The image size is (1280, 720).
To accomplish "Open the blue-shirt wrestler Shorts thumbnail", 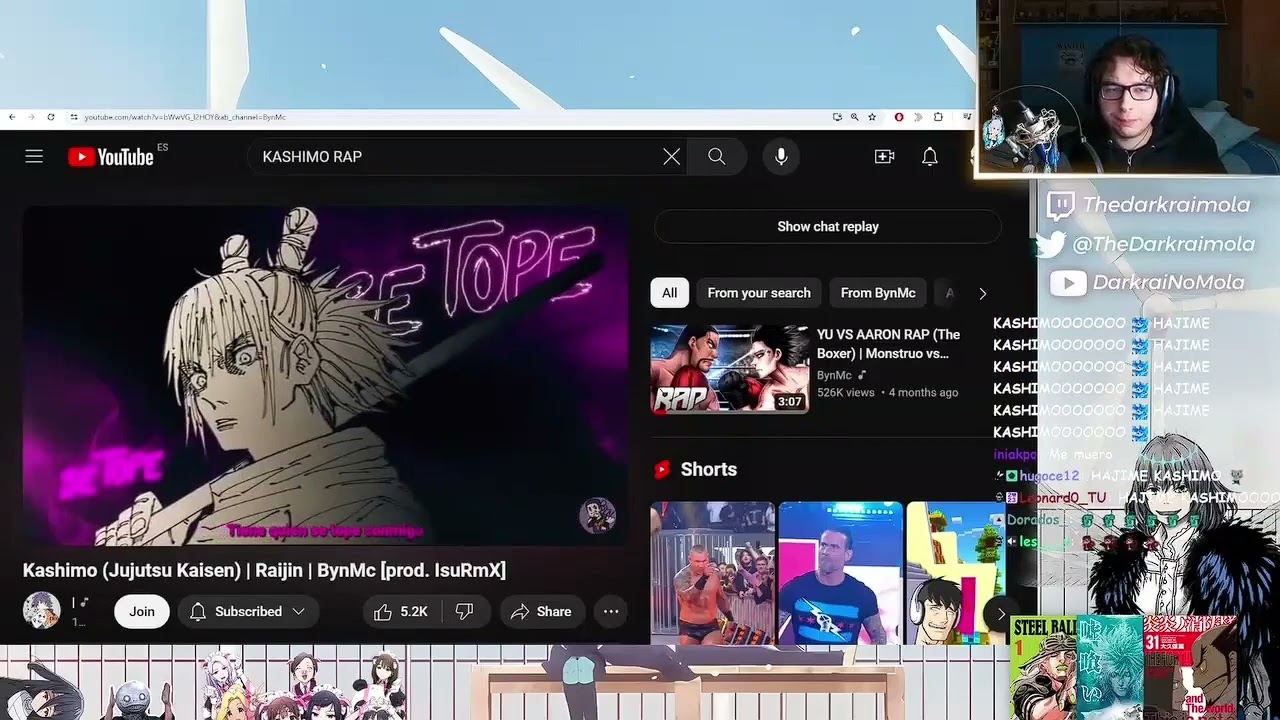I will click(840, 573).
